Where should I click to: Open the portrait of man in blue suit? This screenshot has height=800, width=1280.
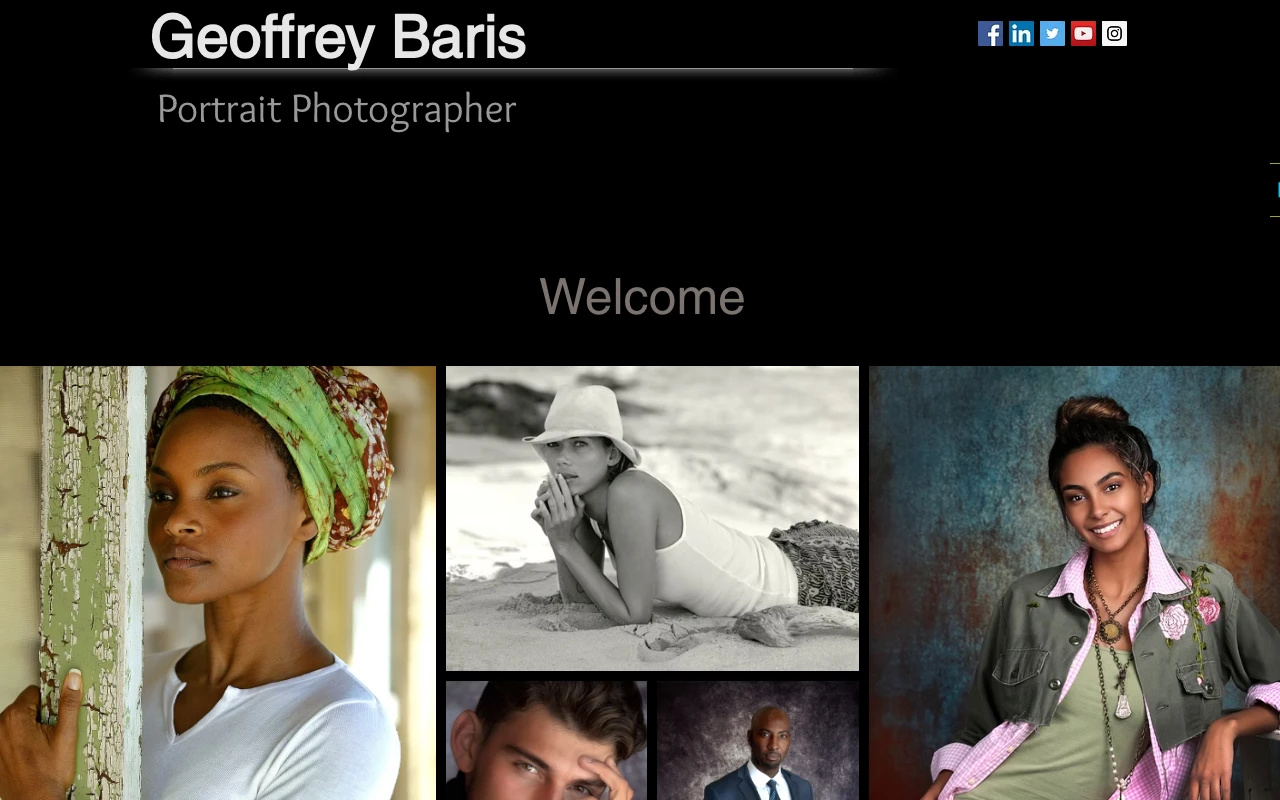pos(758,741)
